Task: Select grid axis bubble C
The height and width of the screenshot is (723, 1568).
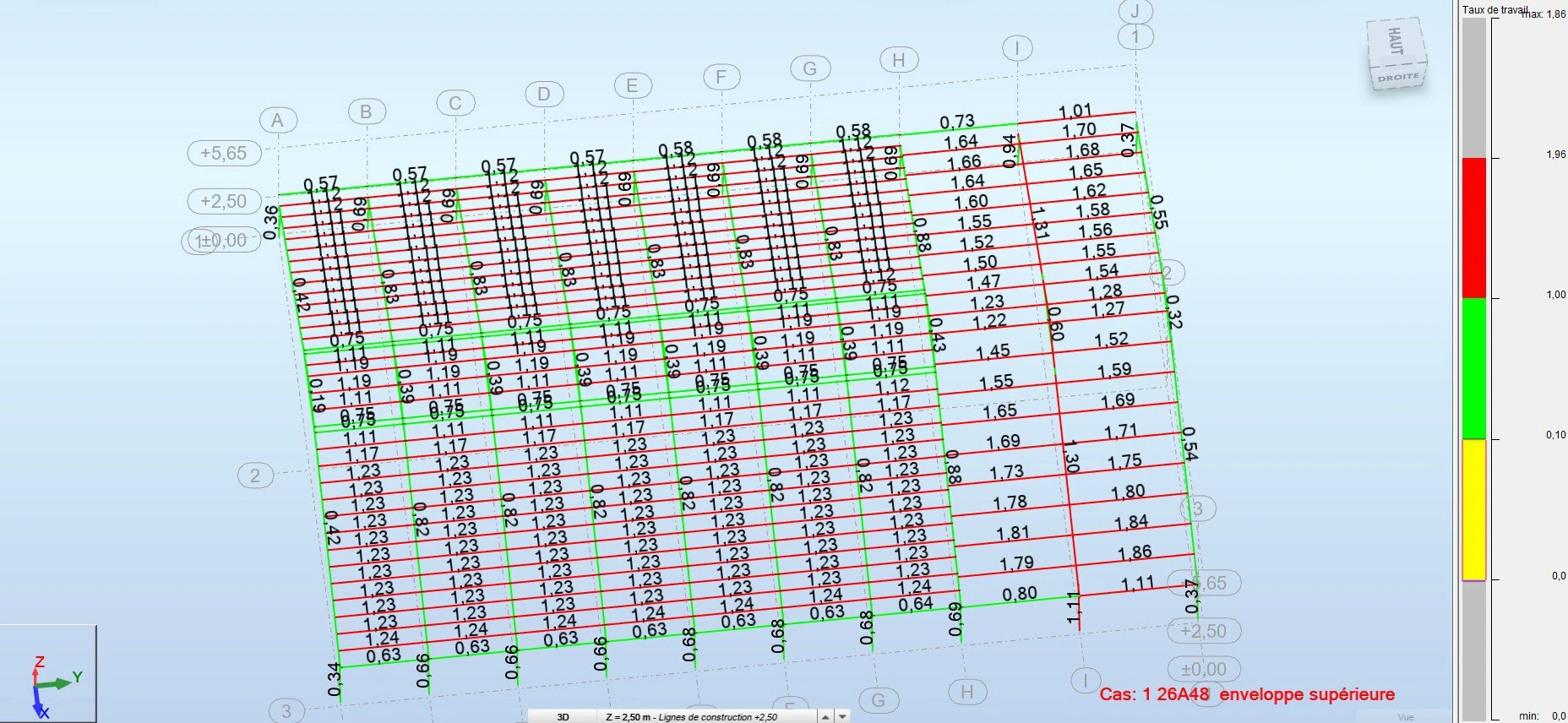Action: [455, 103]
